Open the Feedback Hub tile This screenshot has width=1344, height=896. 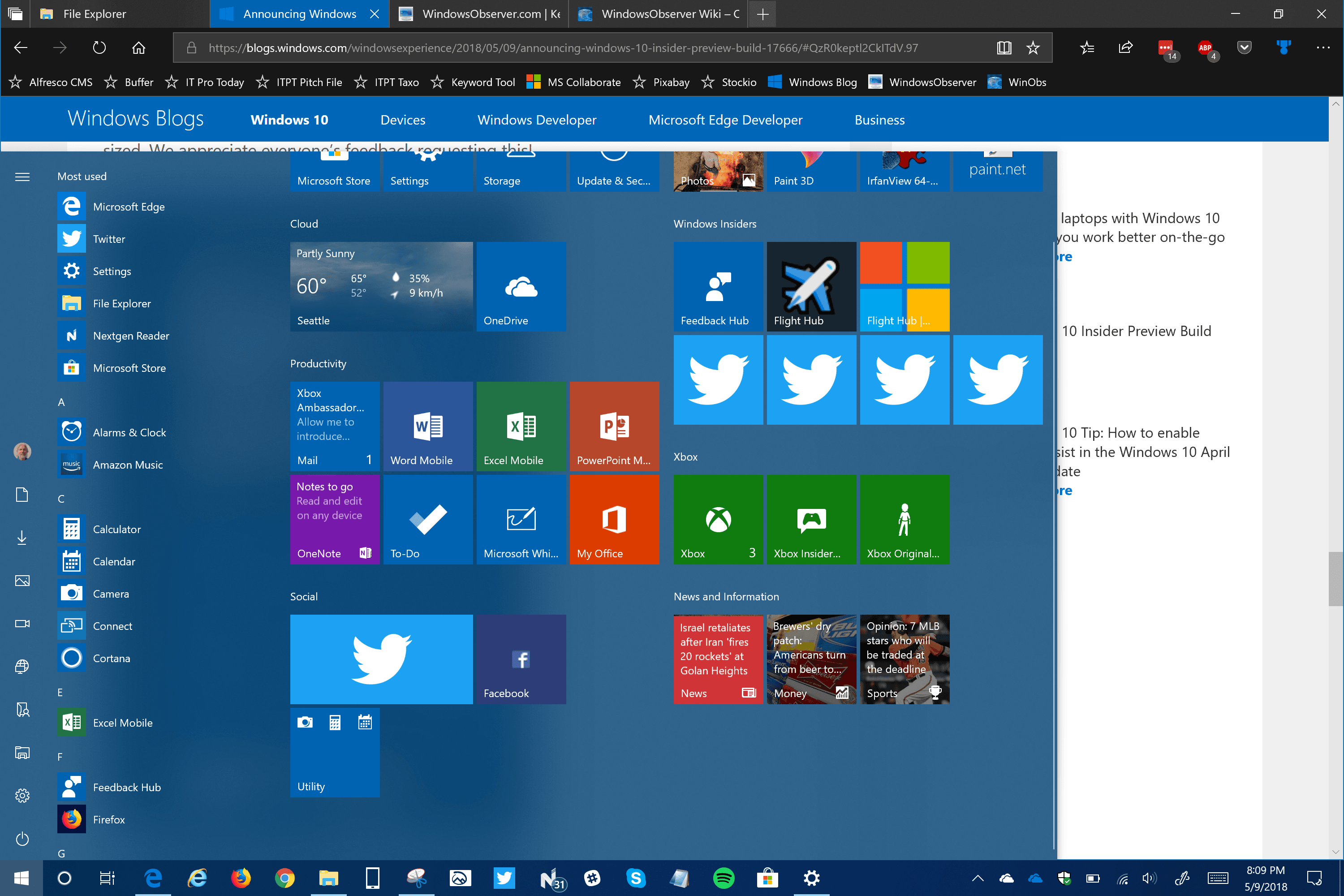click(718, 286)
